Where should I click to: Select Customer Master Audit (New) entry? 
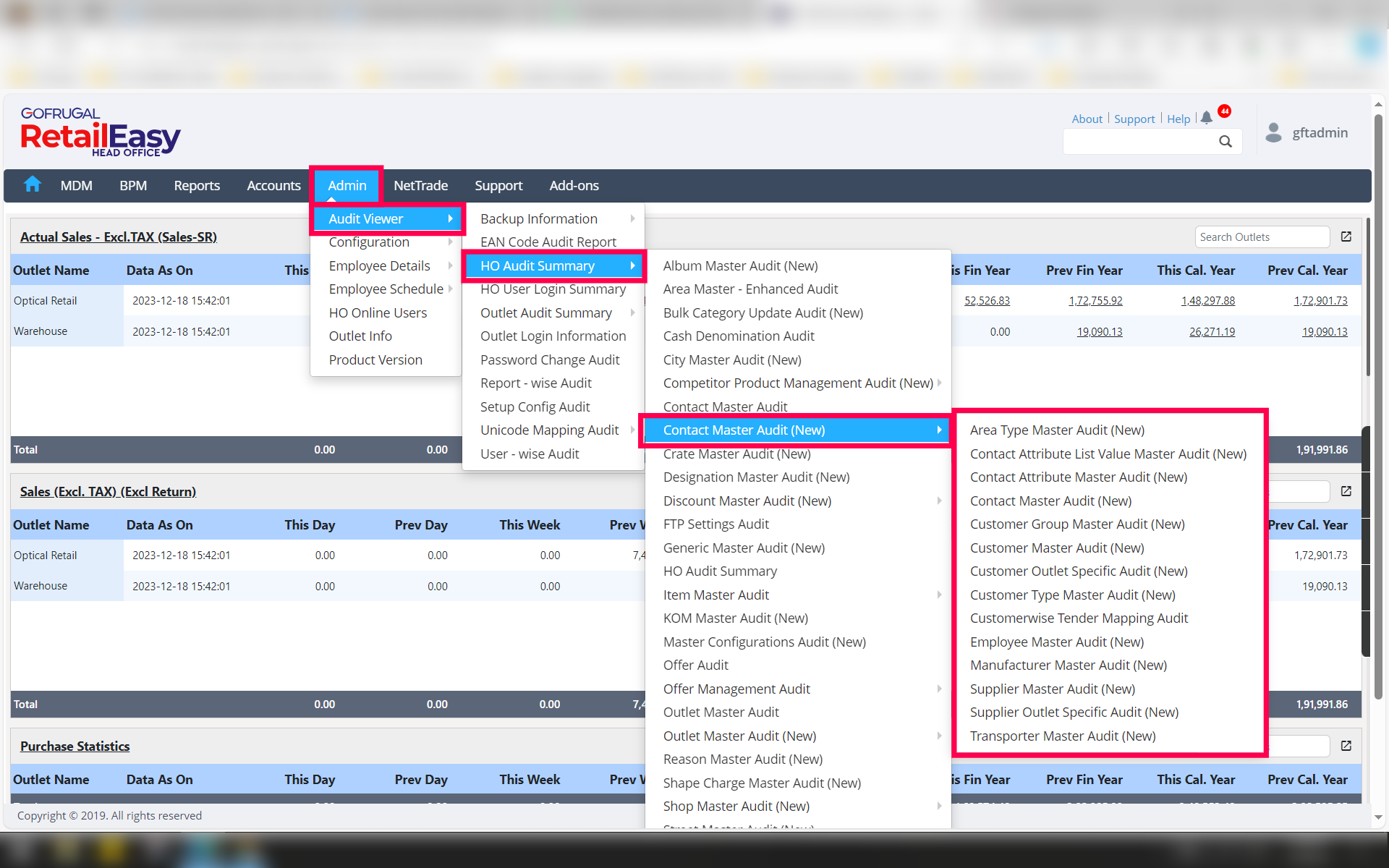coord(1057,548)
